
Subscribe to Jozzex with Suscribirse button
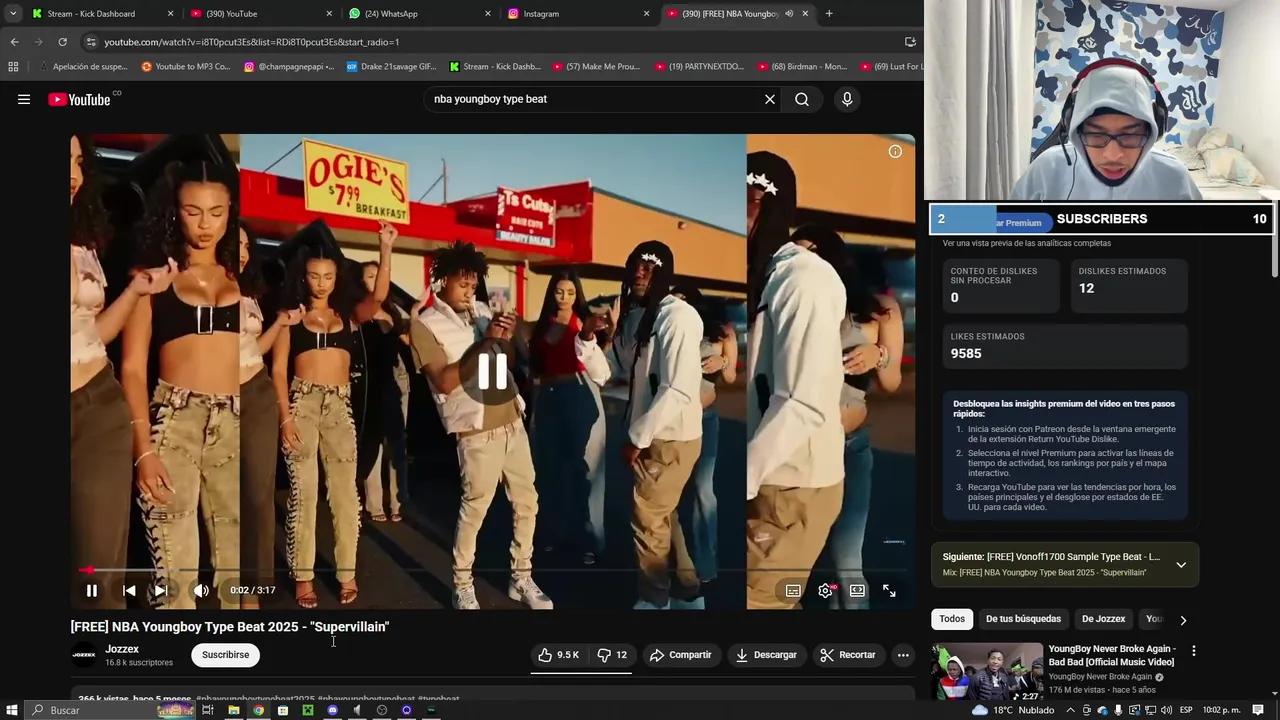[x=226, y=655]
